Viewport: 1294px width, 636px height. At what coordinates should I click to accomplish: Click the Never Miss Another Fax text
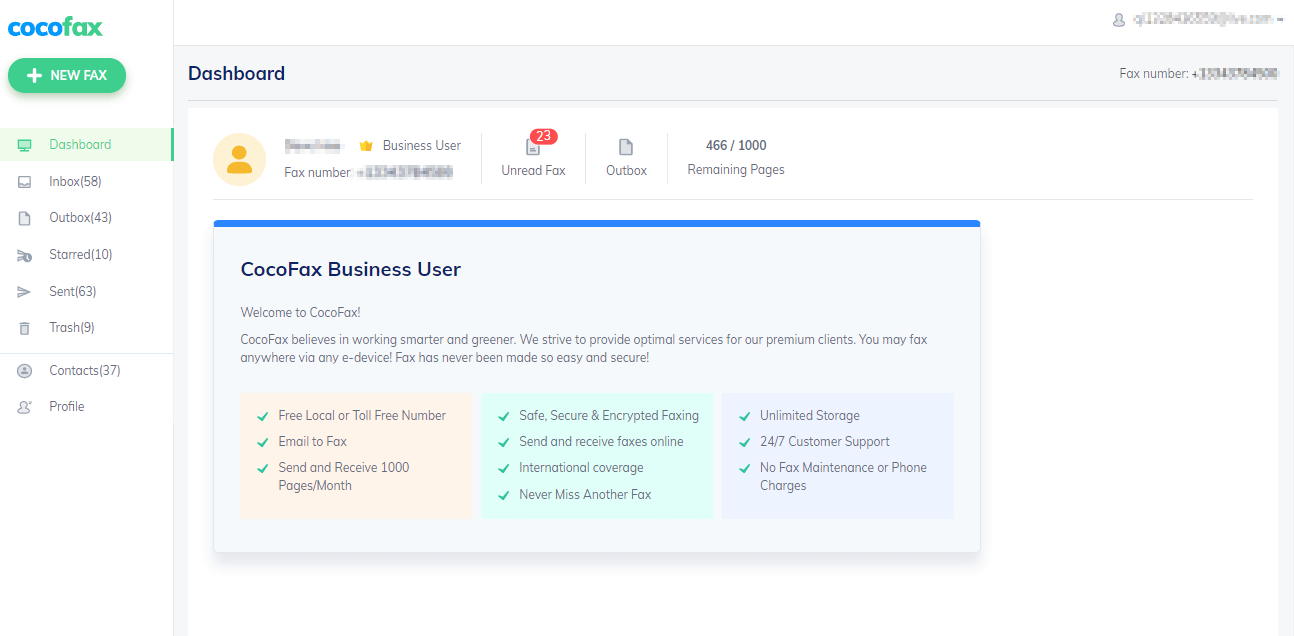[585, 495]
